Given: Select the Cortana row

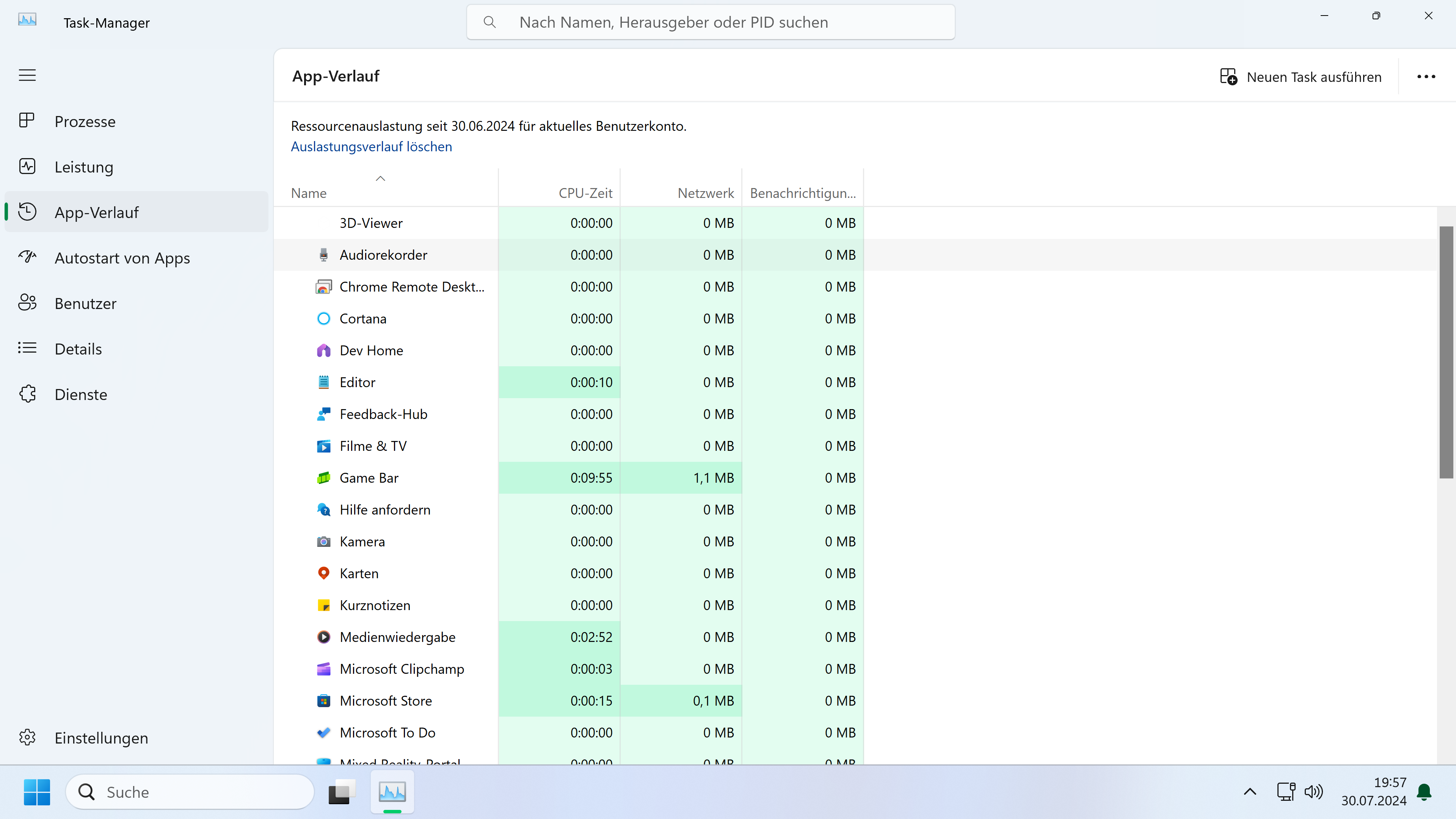Looking at the screenshot, I should 363,319.
